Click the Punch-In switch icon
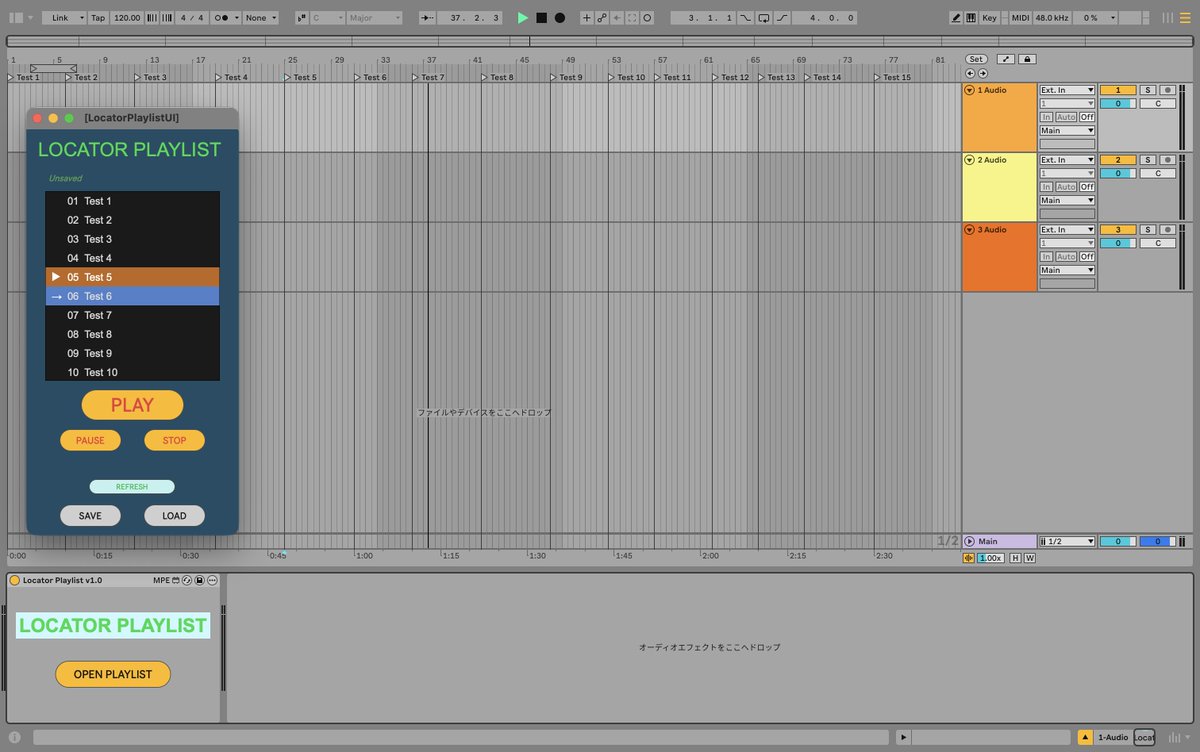The image size is (1200, 752). [746, 18]
